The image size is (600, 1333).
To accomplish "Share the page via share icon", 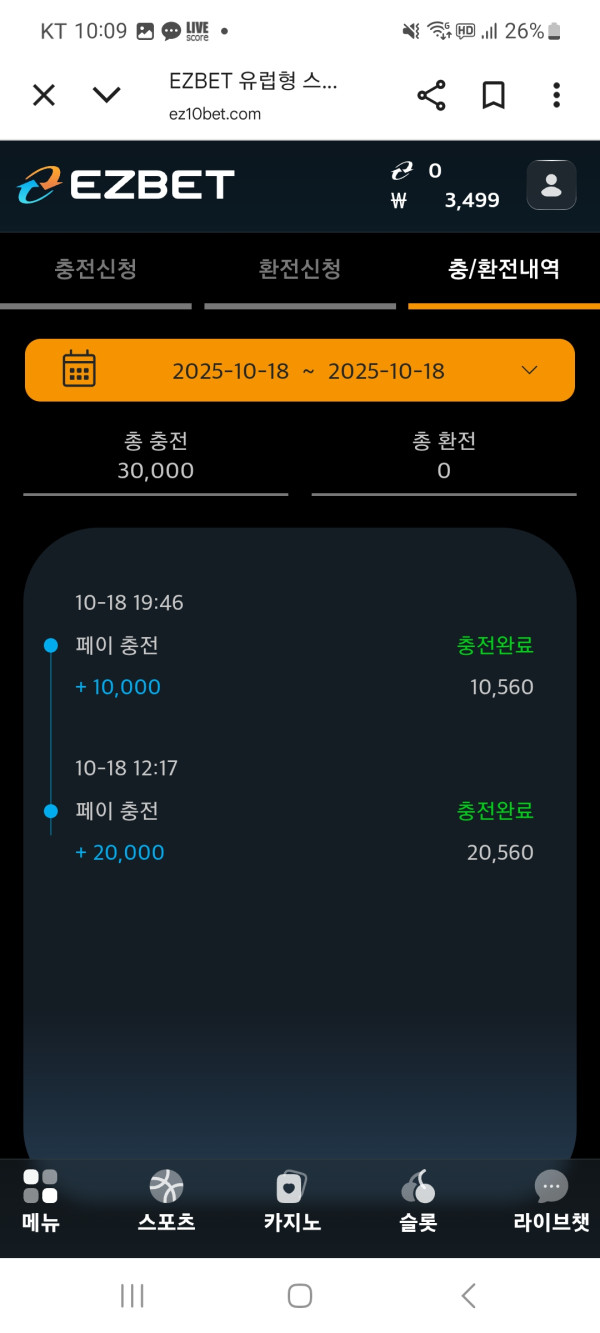I will pyautogui.click(x=431, y=95).
